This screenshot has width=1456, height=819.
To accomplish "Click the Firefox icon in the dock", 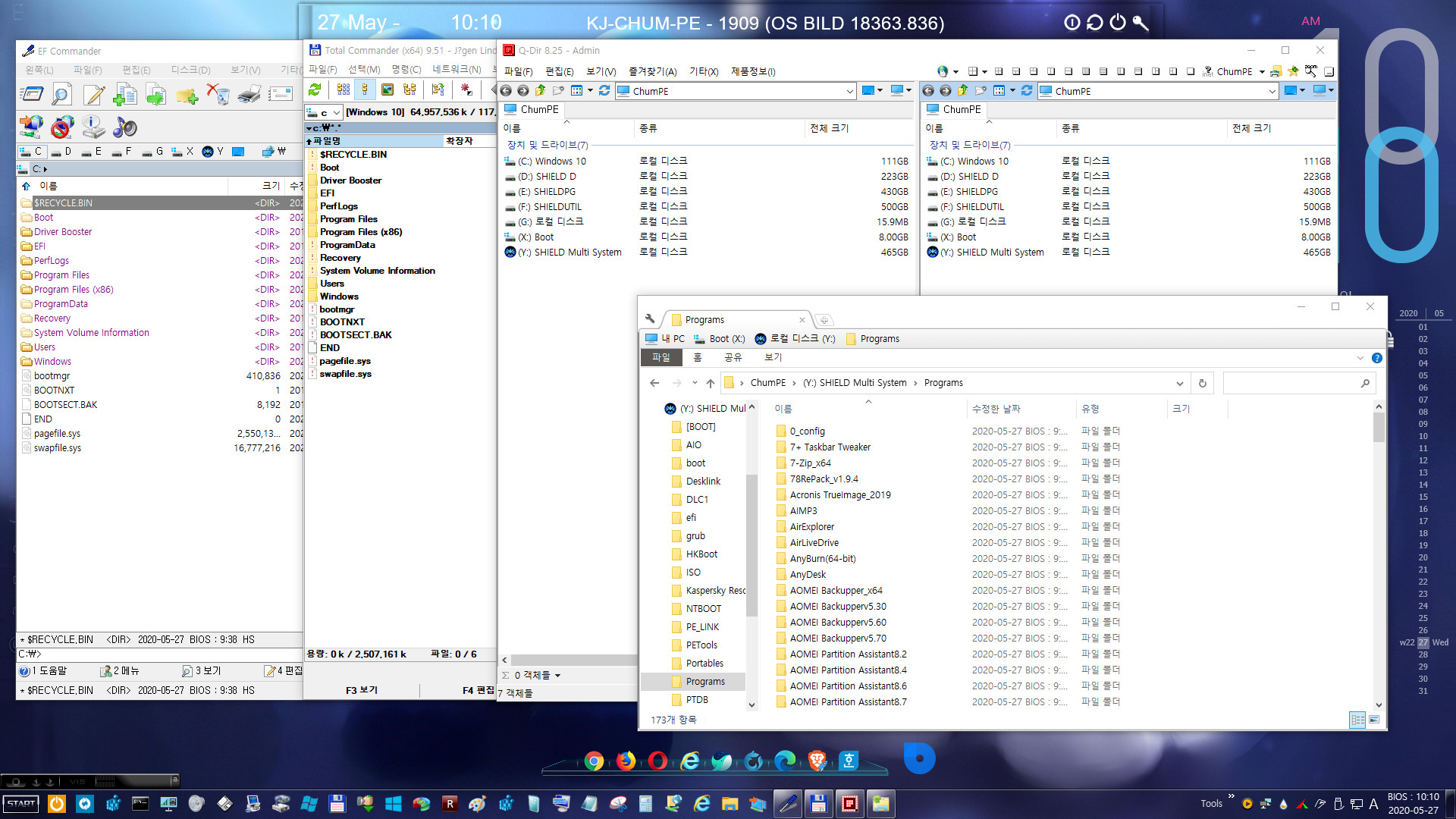I will 626,761.
